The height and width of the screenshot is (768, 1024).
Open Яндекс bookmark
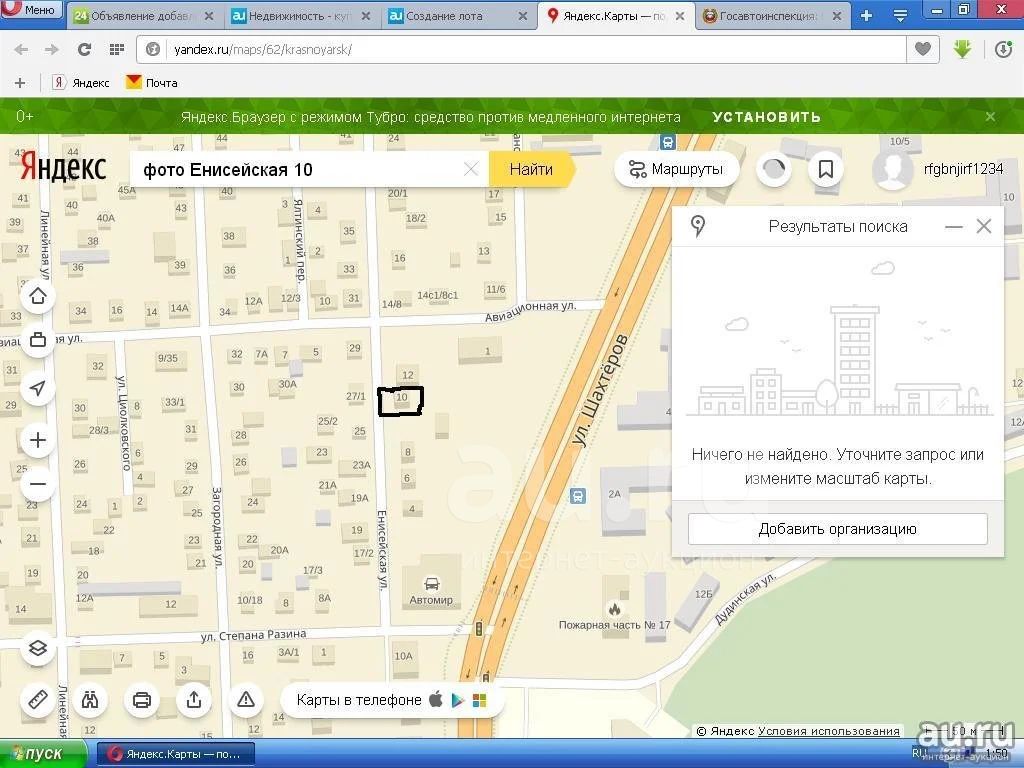click(81, 83)
